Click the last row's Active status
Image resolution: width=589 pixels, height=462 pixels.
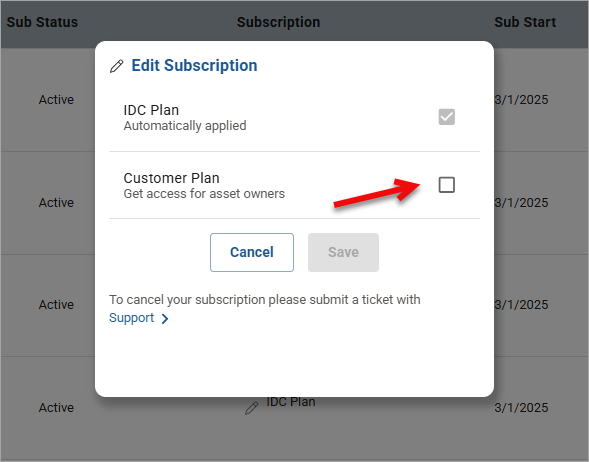tap(56, 408)
